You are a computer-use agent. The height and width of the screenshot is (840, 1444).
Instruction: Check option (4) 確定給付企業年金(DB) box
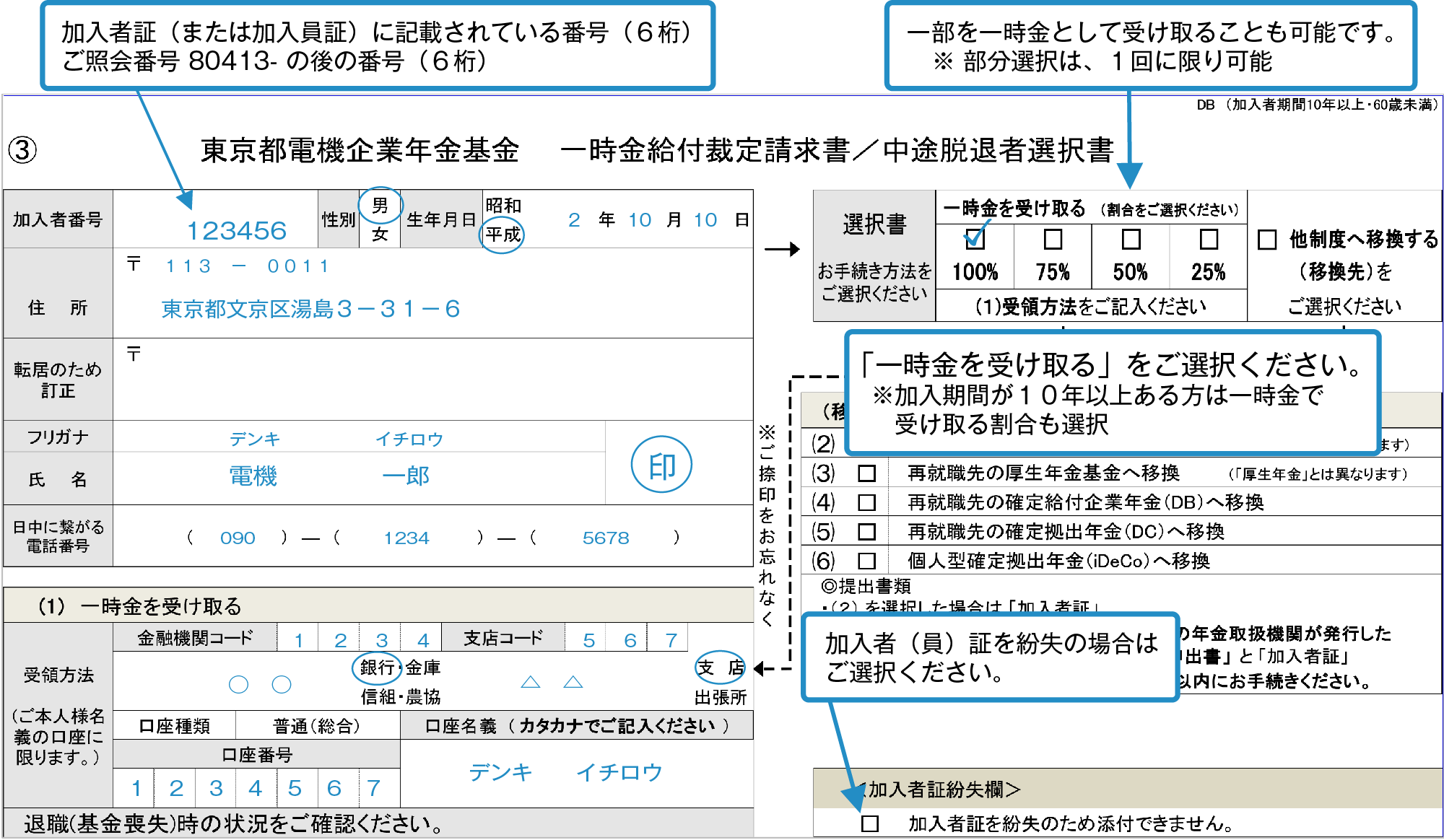866,502
